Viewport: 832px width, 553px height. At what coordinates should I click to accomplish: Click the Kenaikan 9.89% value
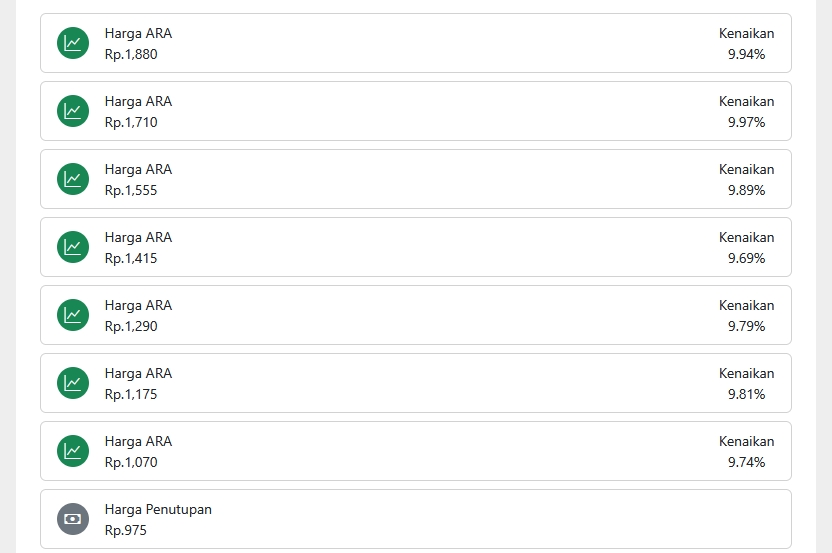tap(747, 190)
